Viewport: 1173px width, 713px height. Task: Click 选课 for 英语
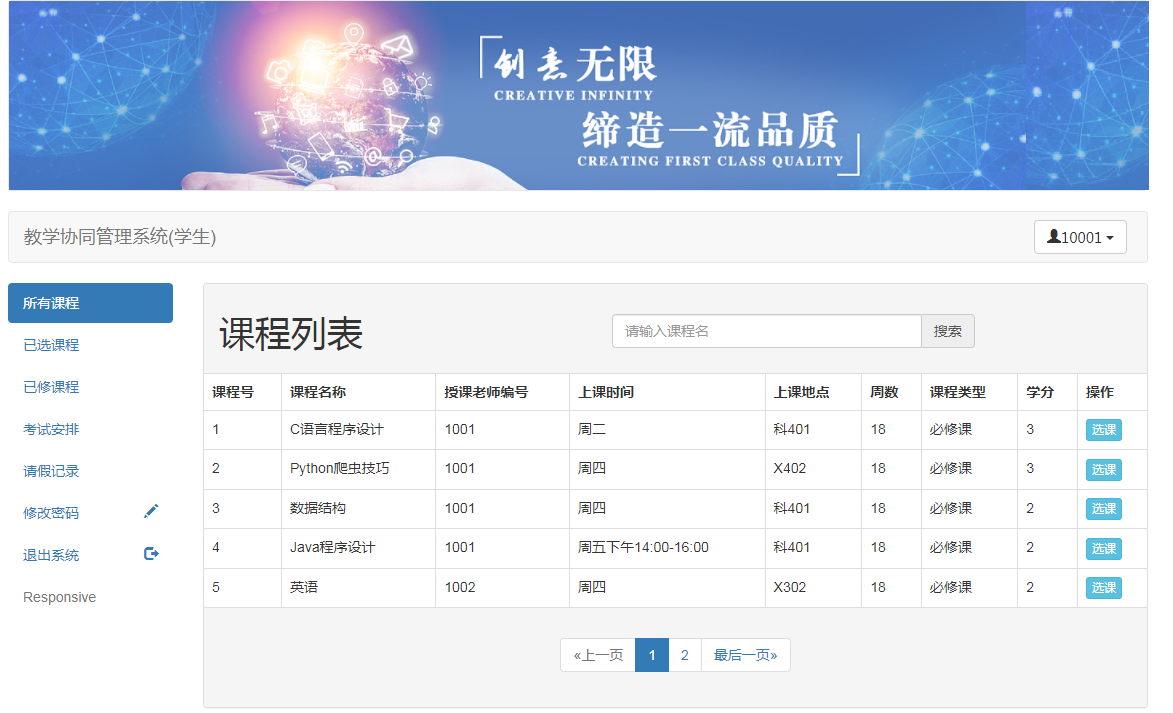[1103, 587]
